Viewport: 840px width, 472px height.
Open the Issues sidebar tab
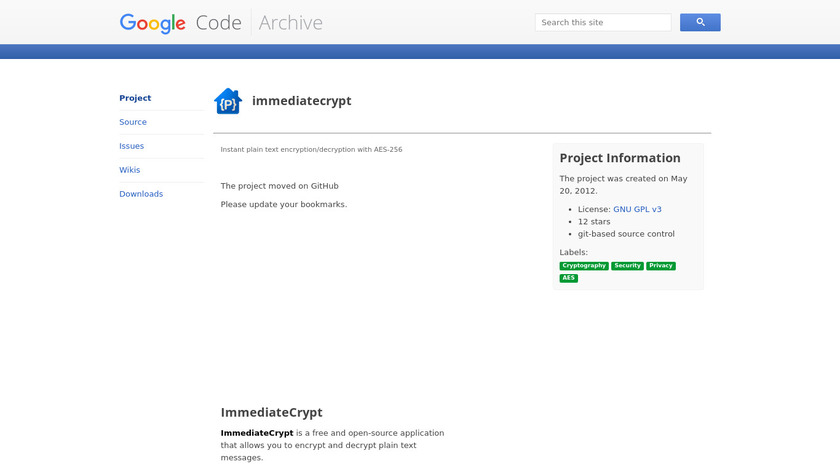tap(131, 146)
